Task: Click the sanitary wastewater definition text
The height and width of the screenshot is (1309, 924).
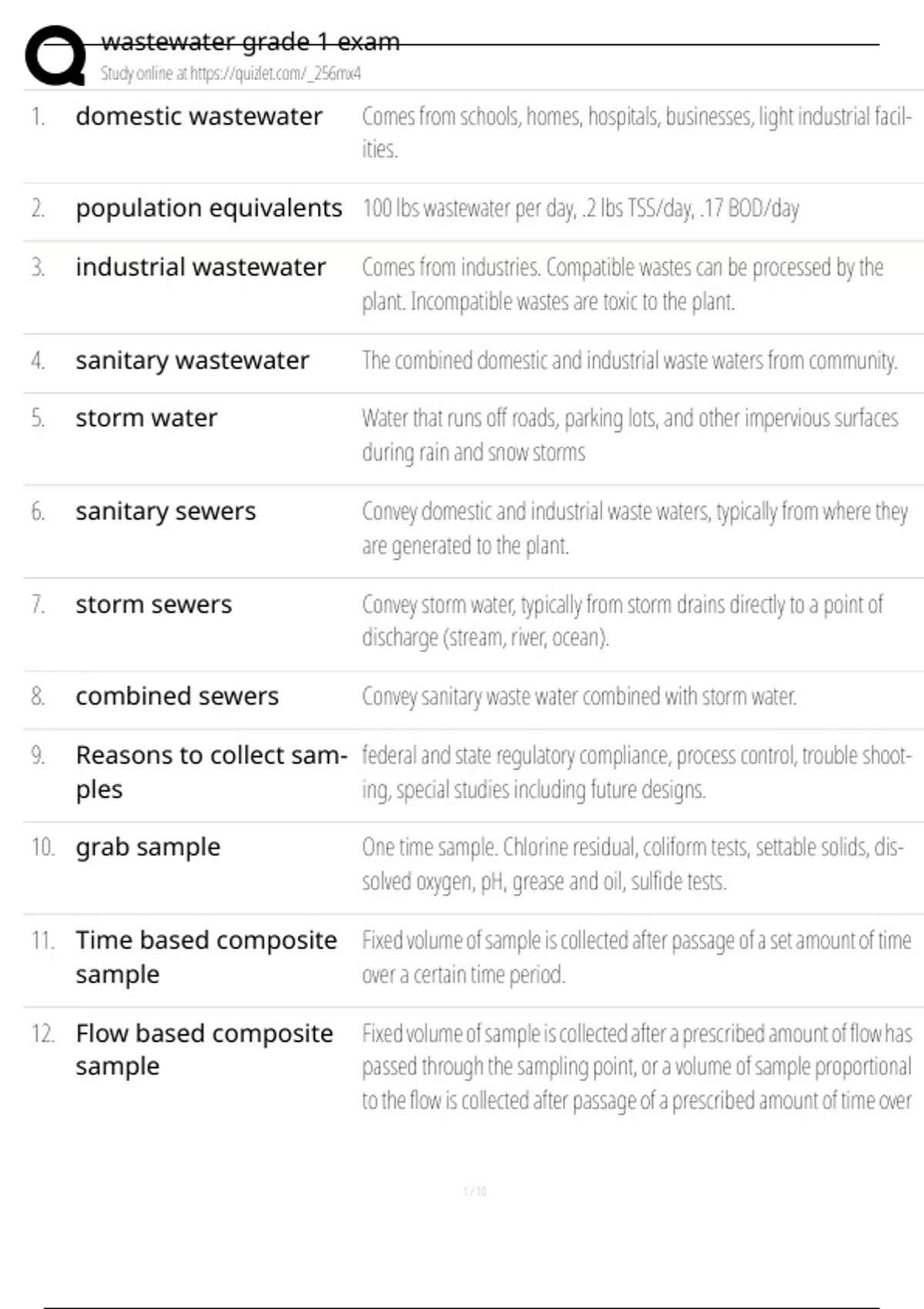Action: click(629, 361)
